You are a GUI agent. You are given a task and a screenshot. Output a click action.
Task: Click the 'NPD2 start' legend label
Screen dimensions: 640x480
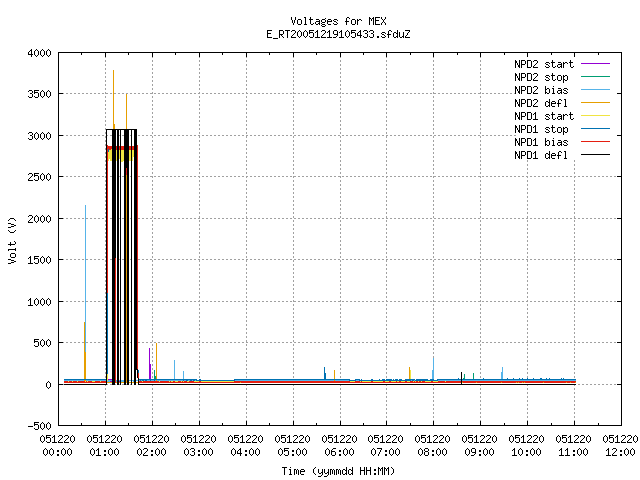tap(544, 64)
